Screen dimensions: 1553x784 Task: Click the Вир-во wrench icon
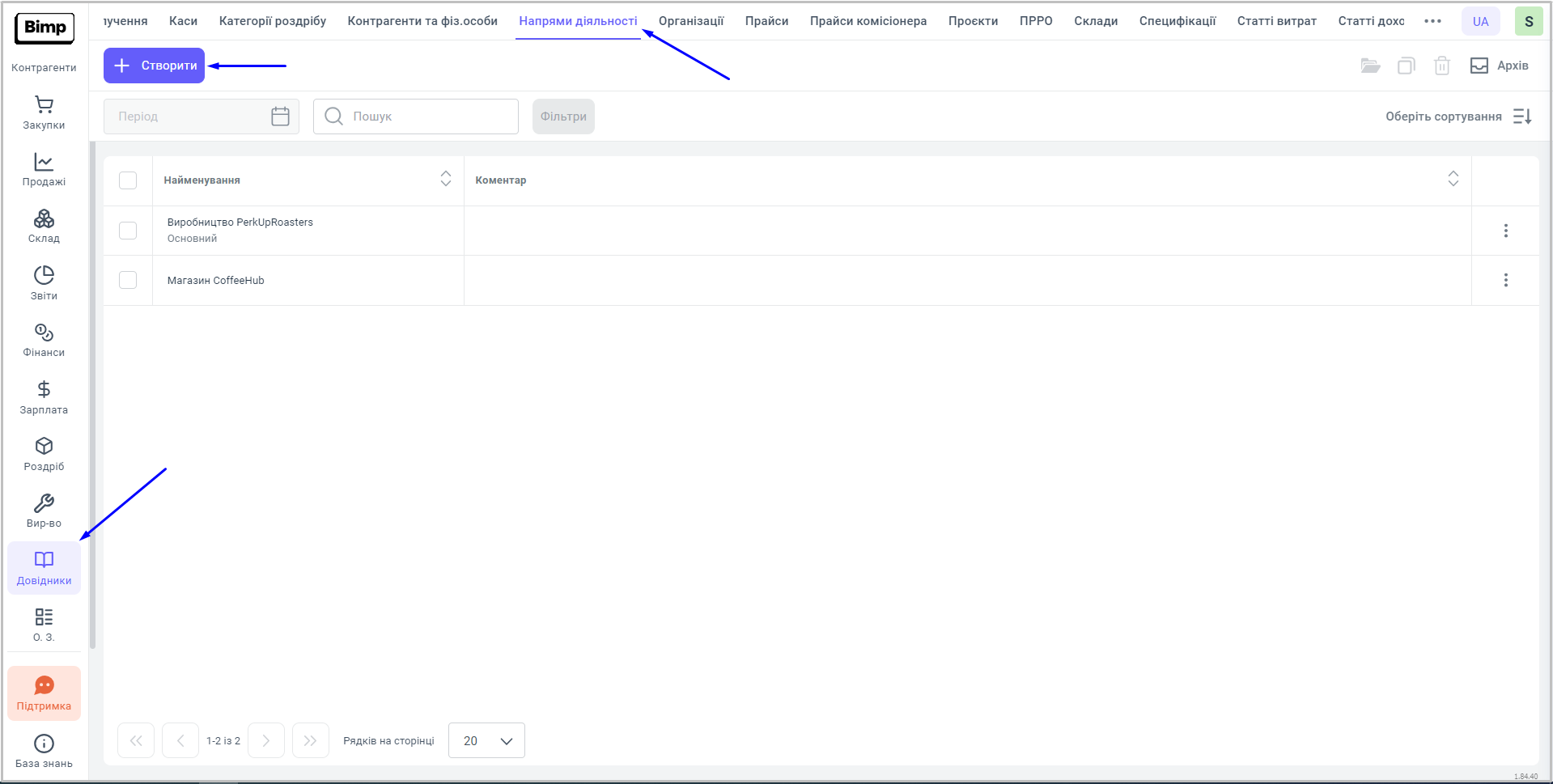44,504
